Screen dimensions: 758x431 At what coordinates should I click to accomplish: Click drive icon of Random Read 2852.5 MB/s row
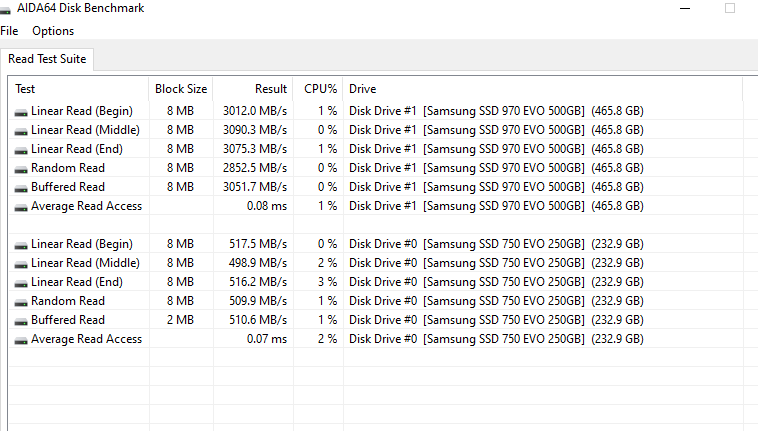point(21,170)
